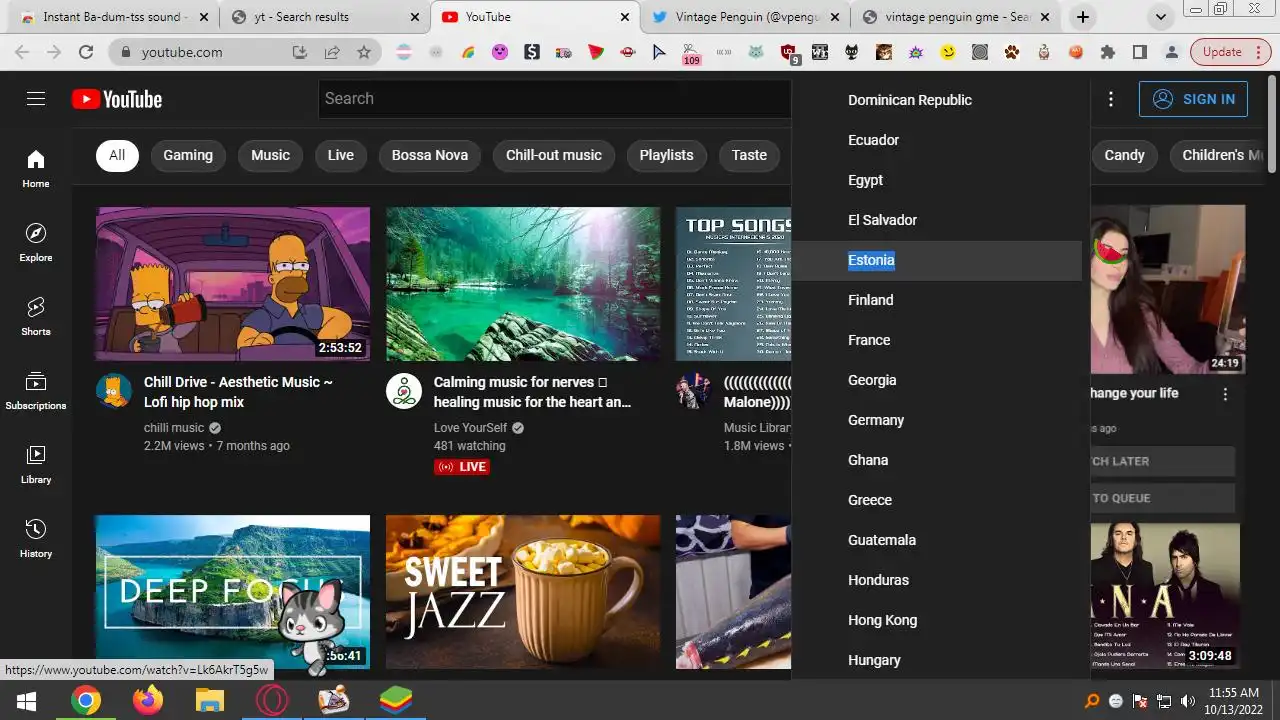
Task: Open the Sweet Jazz video thumbnail
Action: click(523, 592)
